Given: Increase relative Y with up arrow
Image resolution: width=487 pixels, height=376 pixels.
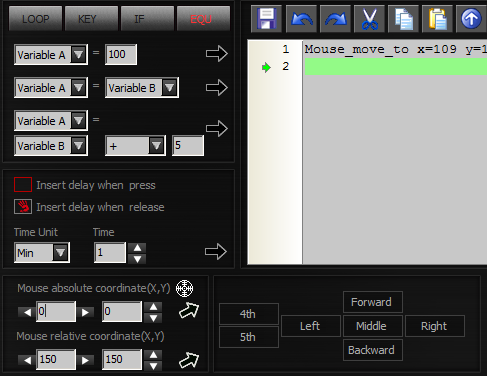Looking at the screenshot, I should (x=153, y=355).
